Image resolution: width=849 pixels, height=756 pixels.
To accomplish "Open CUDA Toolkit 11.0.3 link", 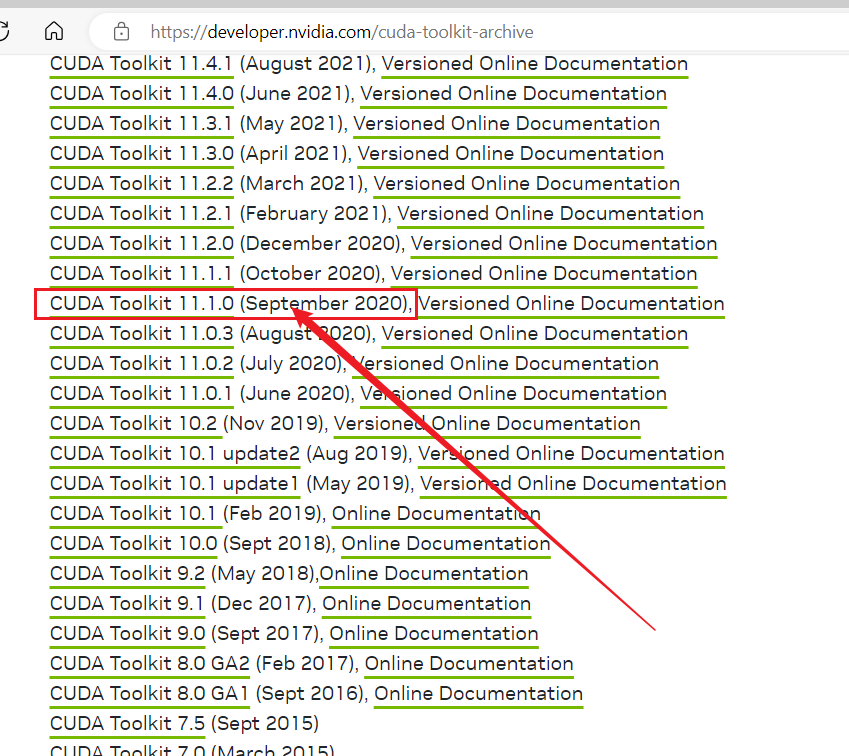I will [x=142, y=334].
